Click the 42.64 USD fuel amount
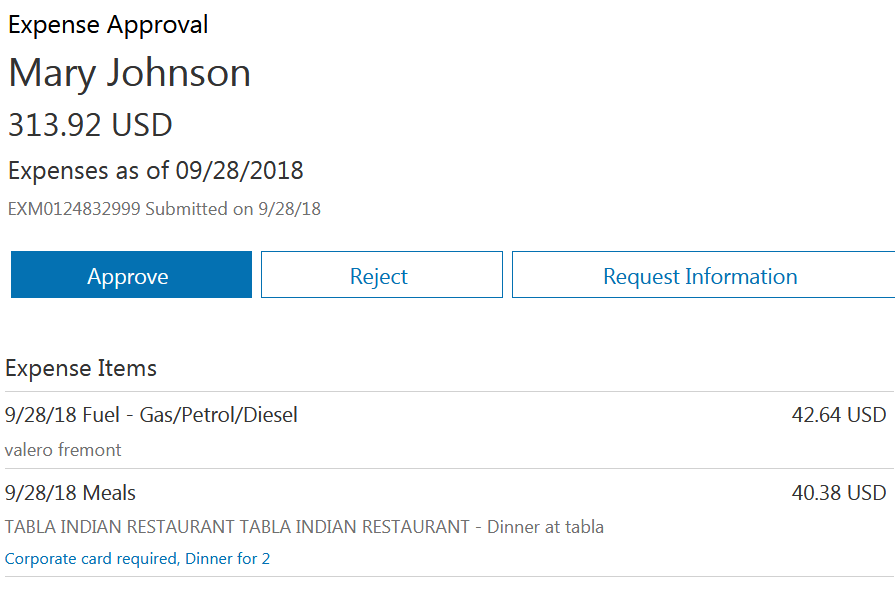The image size is (895, 589). click(839, 414)
